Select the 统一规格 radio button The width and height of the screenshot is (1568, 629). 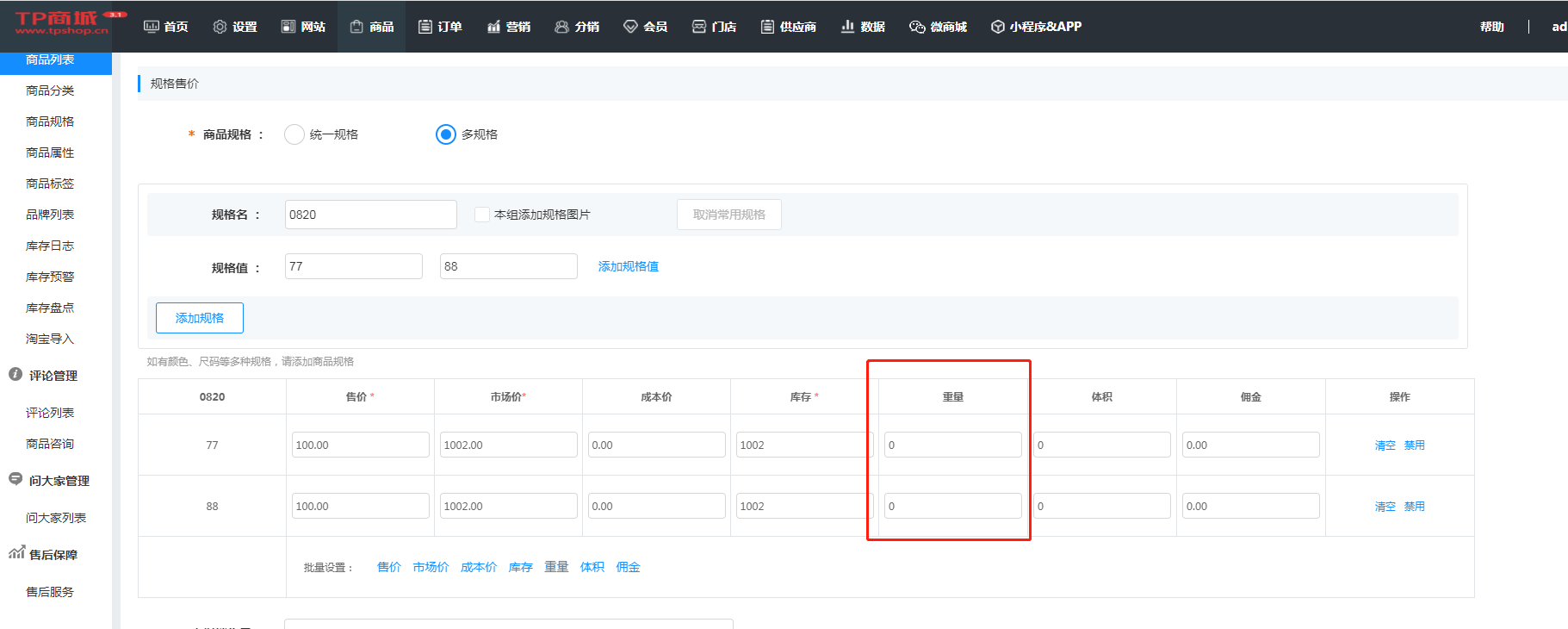[x=294, y=134]
